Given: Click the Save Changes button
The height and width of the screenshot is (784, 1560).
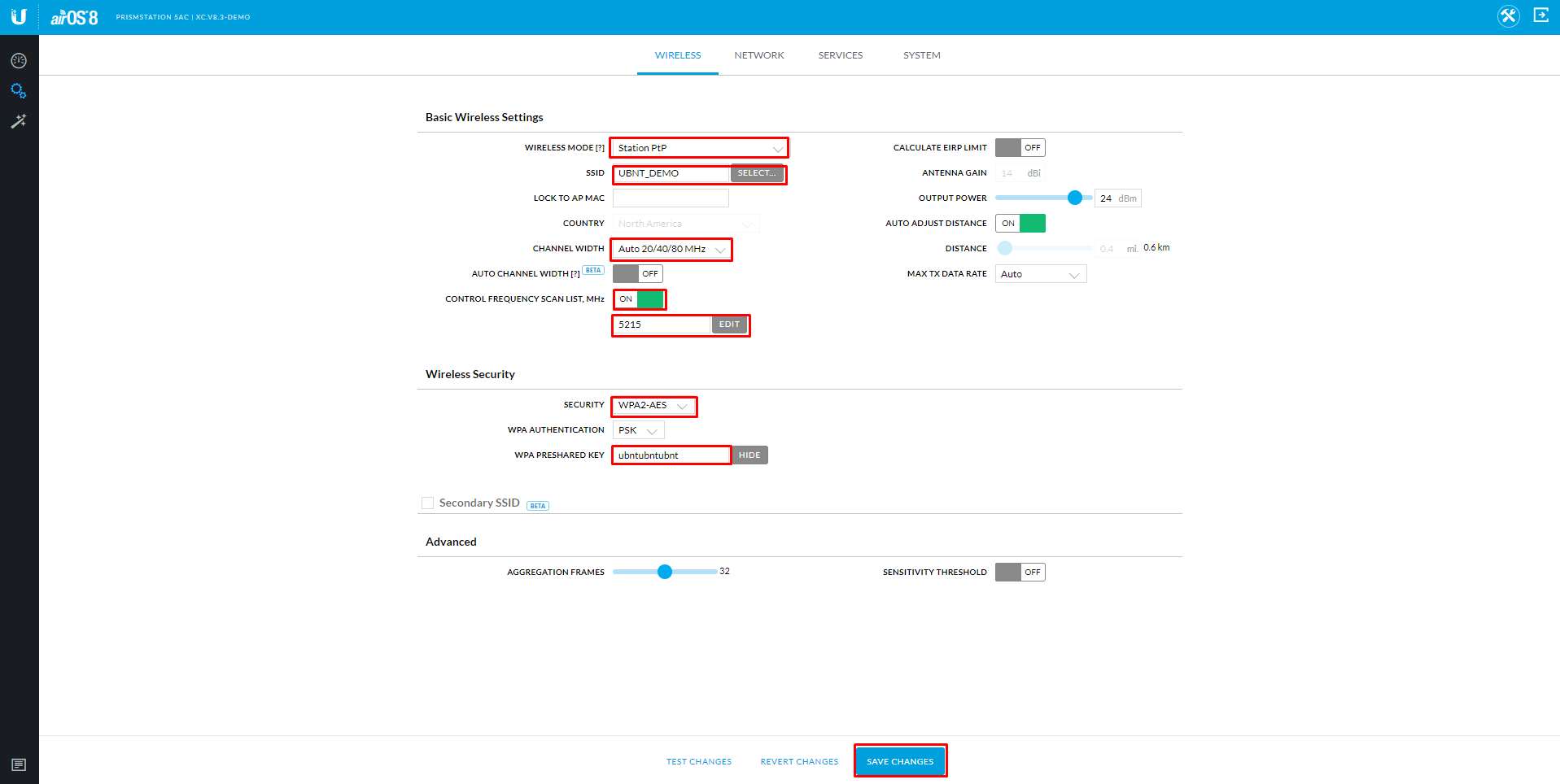Looking at the screenshot, I should click(900, 761).
